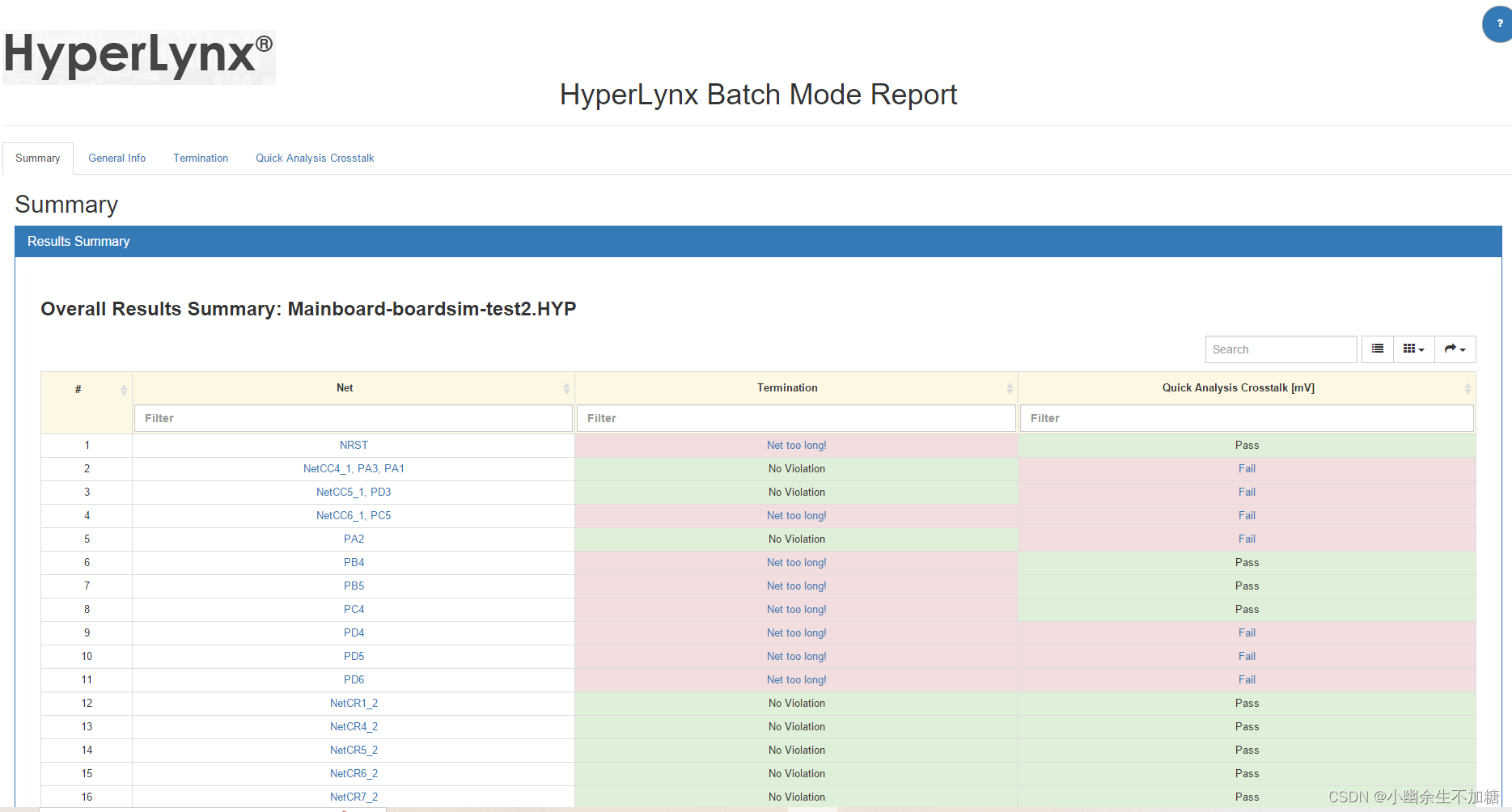This screenshot has width=1512, height=812.
Task: Switch to the Summary tab
Action: coord(38,158)
